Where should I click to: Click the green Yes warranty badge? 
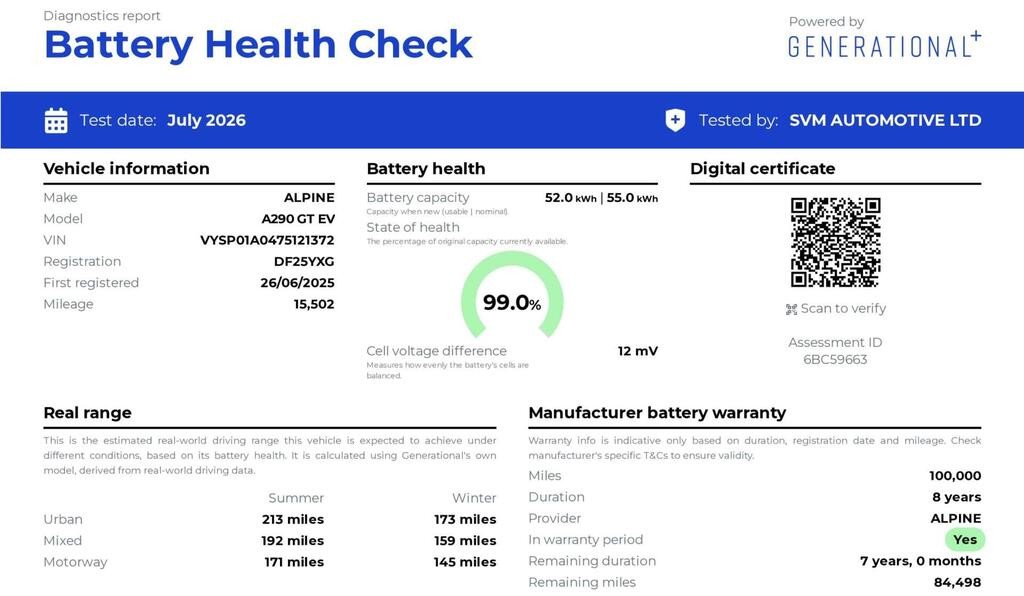tap(965, 540)
